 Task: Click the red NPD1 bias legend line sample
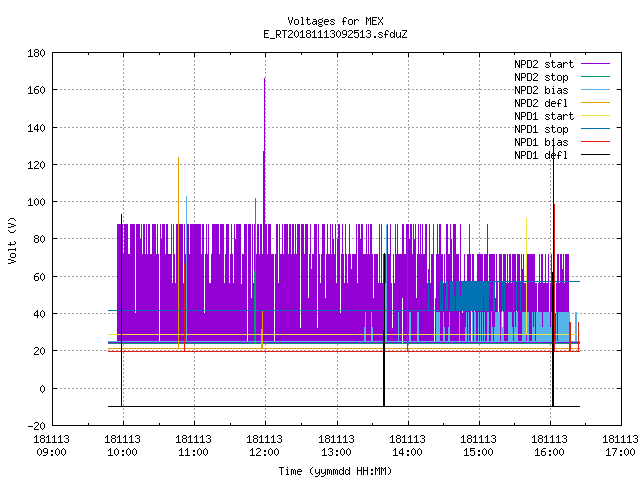click(x=596, y=142)
